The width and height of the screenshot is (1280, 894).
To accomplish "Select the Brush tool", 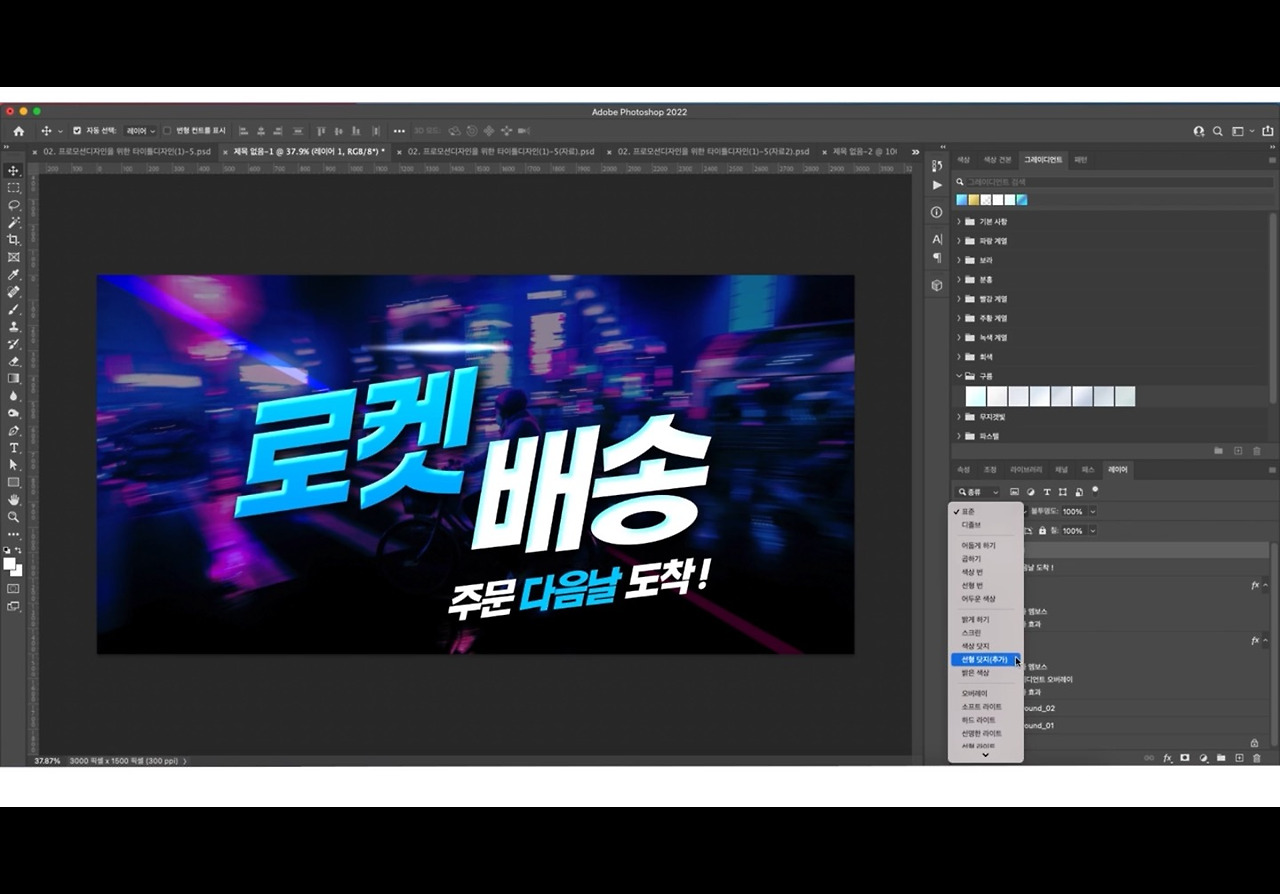I will (x=14, y=309).
